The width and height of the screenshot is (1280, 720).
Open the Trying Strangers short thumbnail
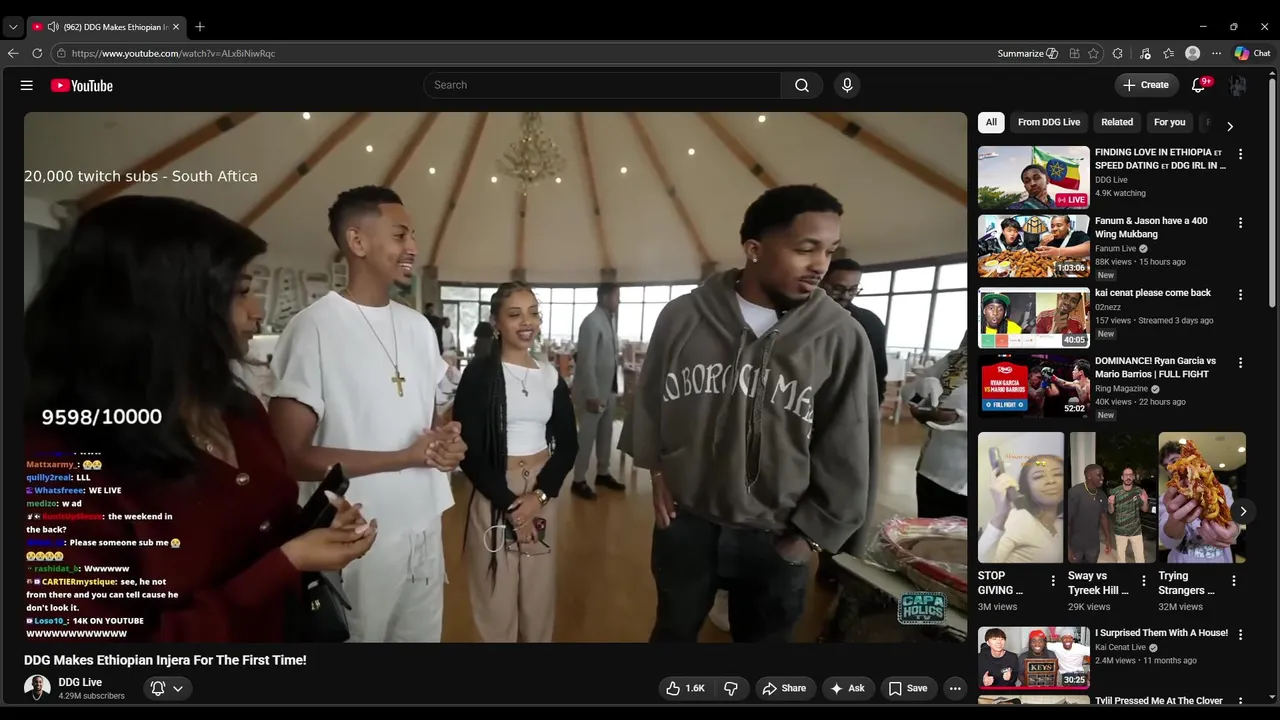pyautogui.click(x=1202, y=498)
